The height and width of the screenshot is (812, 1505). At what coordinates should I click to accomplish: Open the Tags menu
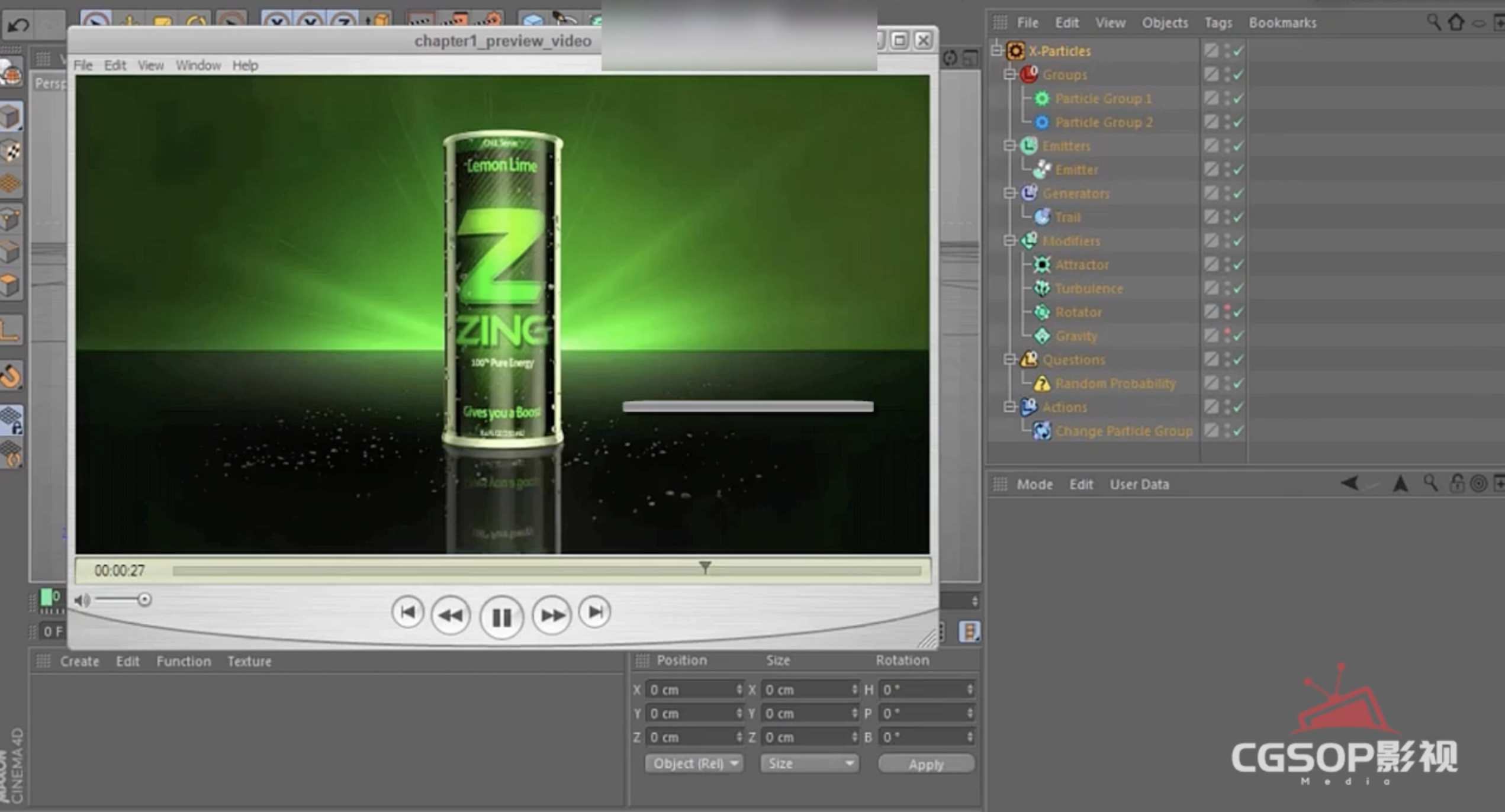coord(1218,22)
